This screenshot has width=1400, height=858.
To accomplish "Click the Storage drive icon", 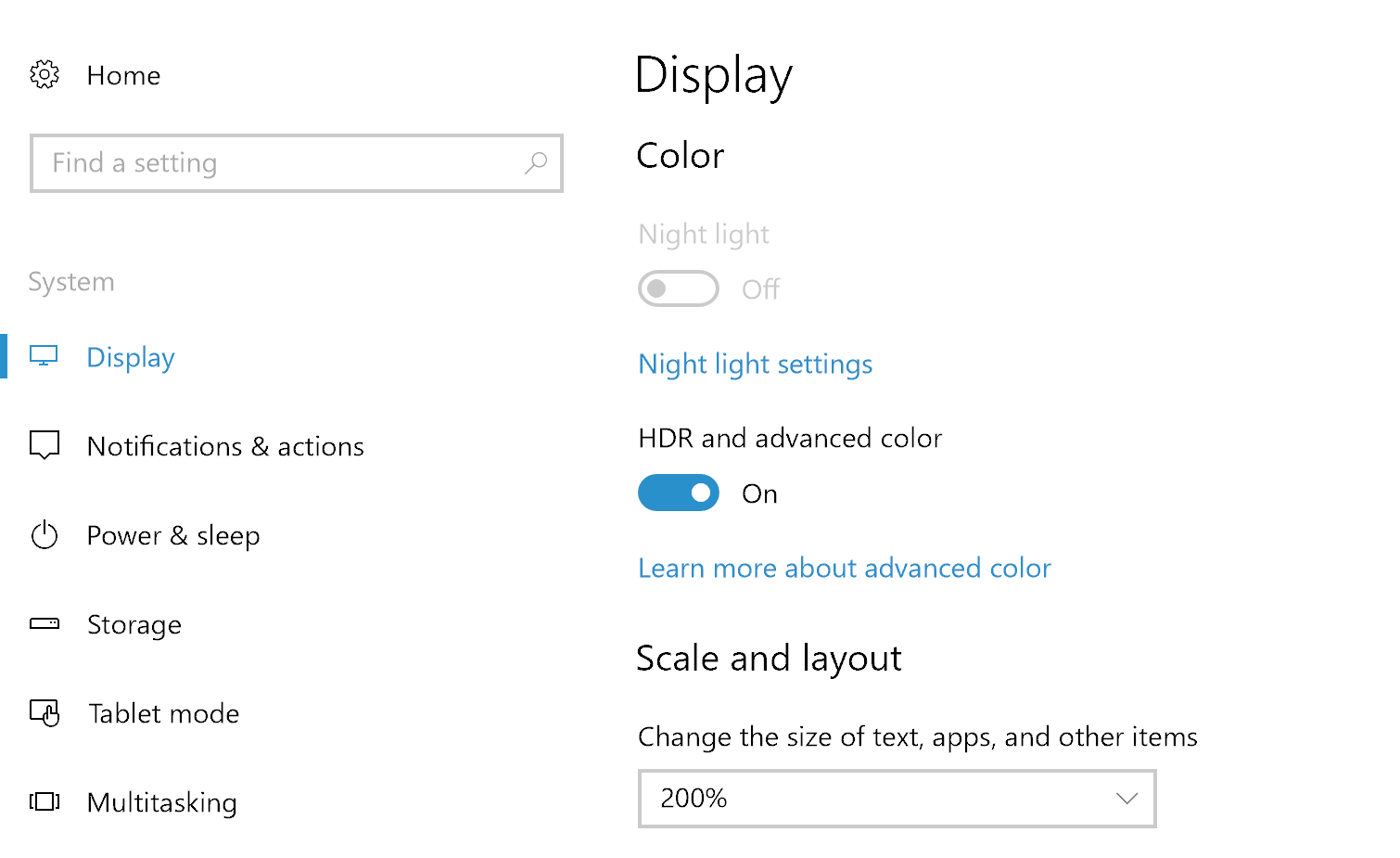I will (45, 623).
